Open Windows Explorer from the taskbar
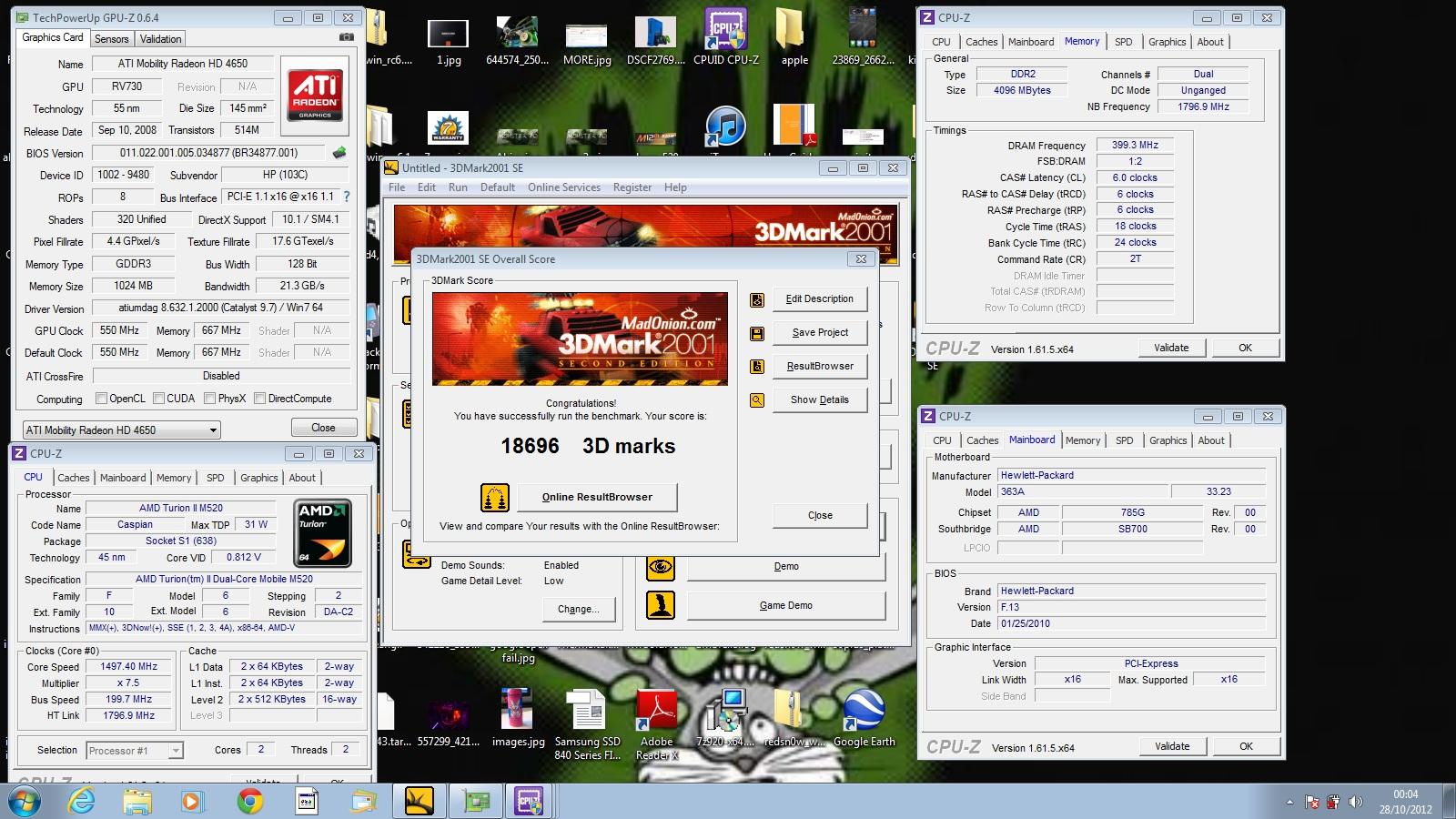This screenshot has height=819, width=1456. tap(137, 801)
